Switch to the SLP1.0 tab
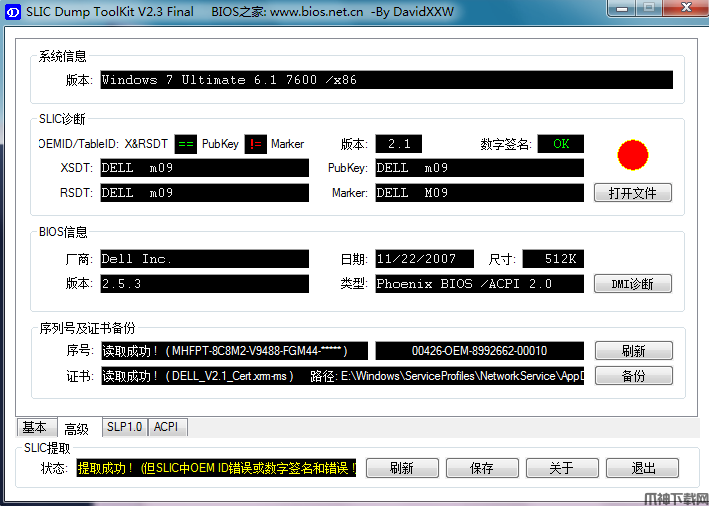Viewport: 709px width, 506px height. tap(124, 427)
